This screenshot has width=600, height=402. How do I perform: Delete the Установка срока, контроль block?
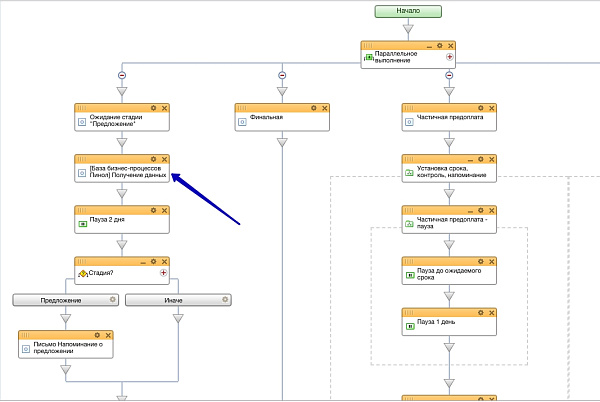[x=492, y=159]
